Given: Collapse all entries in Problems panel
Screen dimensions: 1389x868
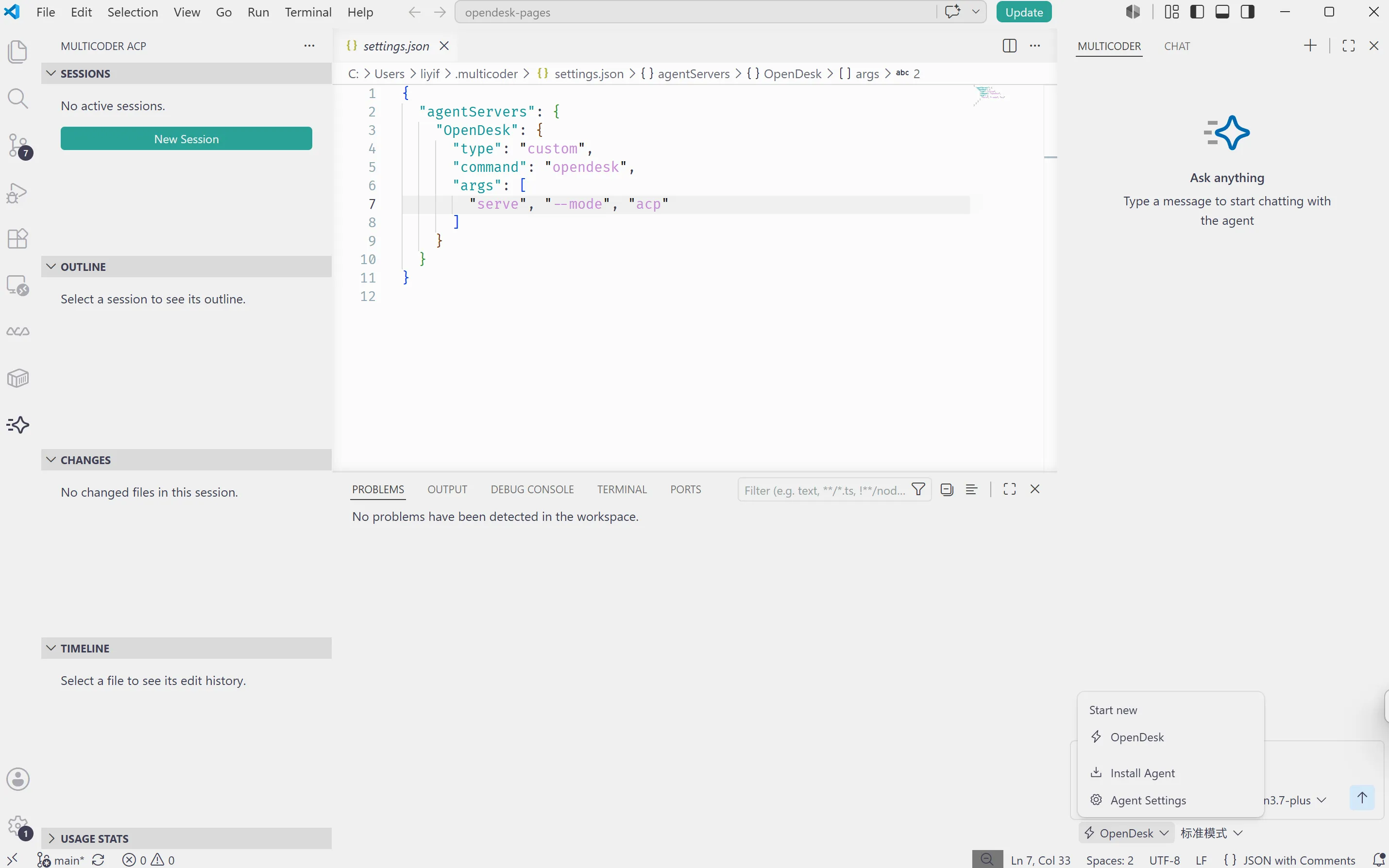Looking at the screenshot, I should pyautogui.click(x=947, y=490).
